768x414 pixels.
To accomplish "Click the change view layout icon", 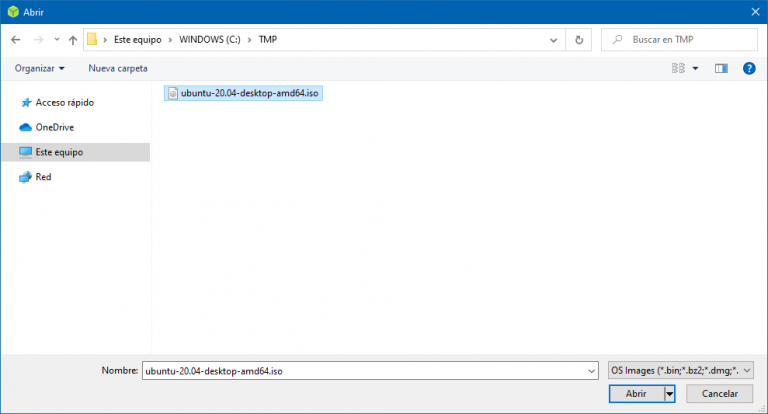I will (x=678, y=68).
